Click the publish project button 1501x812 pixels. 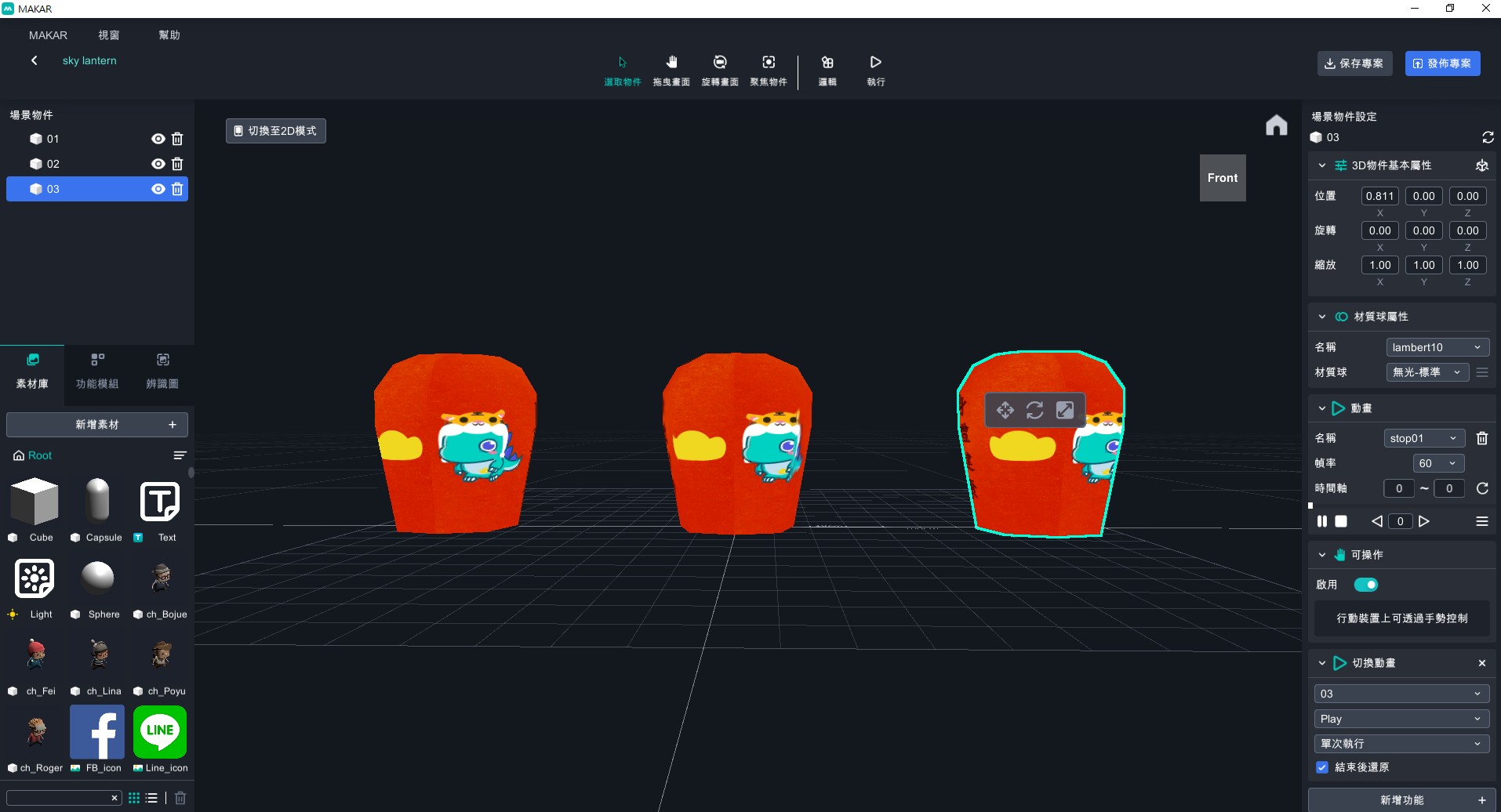[1441, 63]
